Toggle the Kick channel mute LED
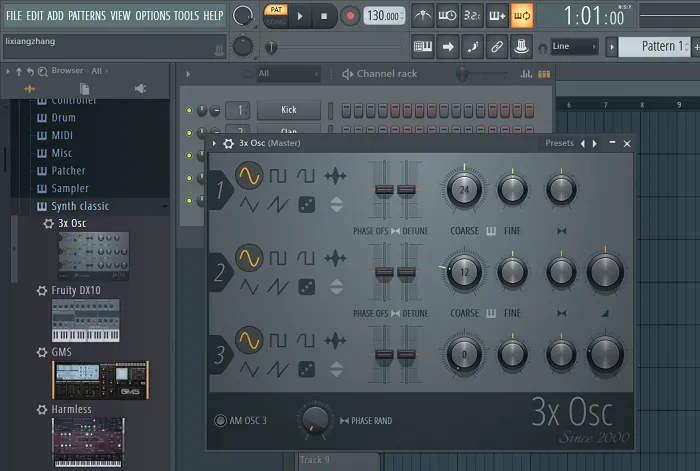Viewport: 700px width, 471px height. (x=189, y=110)
